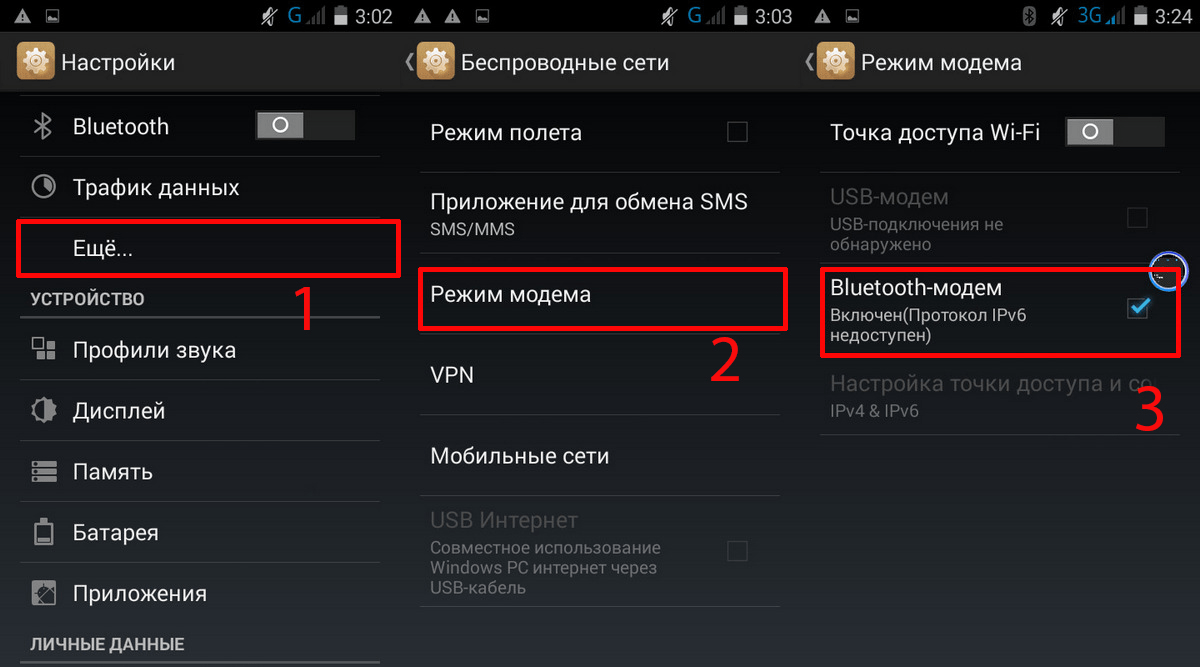Toggle the Точка доступа Wi-Fi switch
Image resolution: width=1200 pixels, height=667 pixels.
click(x=1115, y=131)
